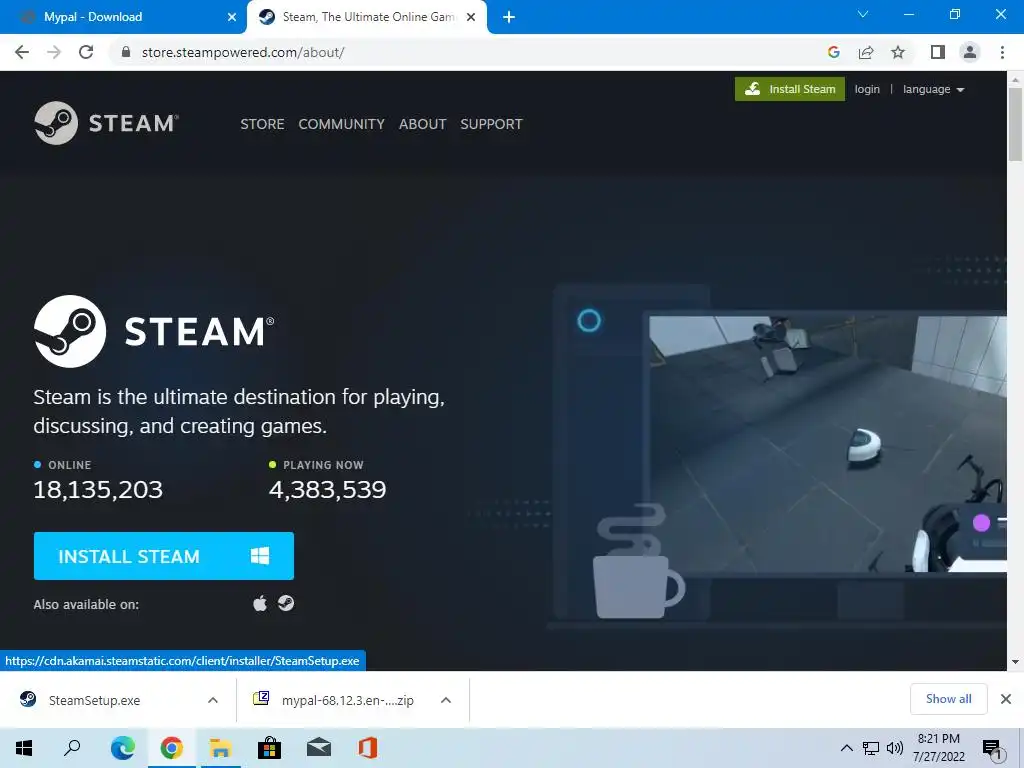This screenshot has height=768, width=1024.
Task: Open downloaded SteamSetup.exe file
Action: 95,700
